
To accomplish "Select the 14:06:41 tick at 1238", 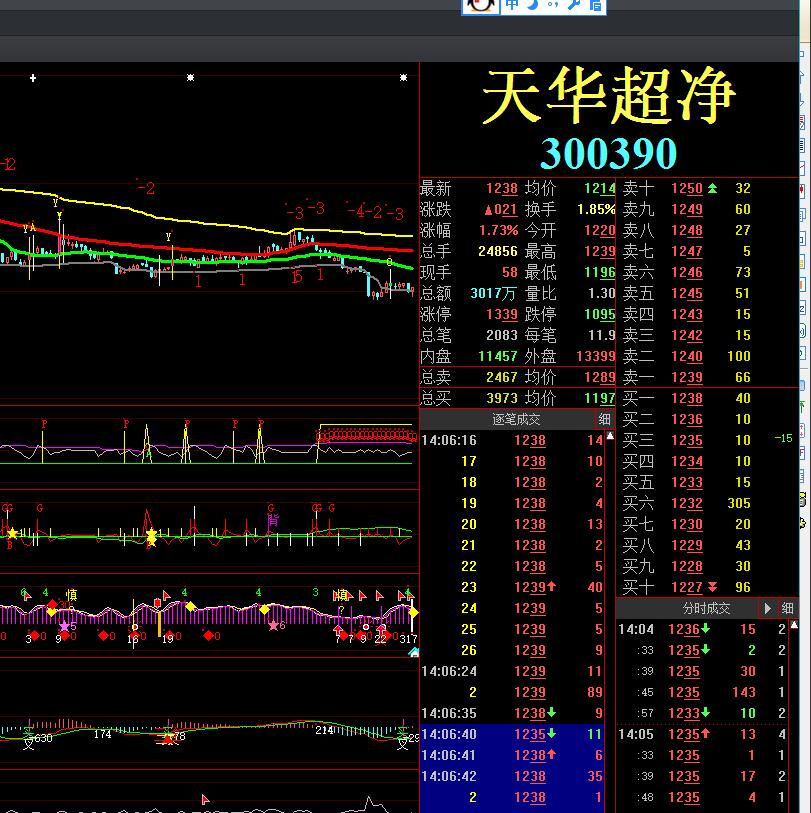I will tap(512, 755).
